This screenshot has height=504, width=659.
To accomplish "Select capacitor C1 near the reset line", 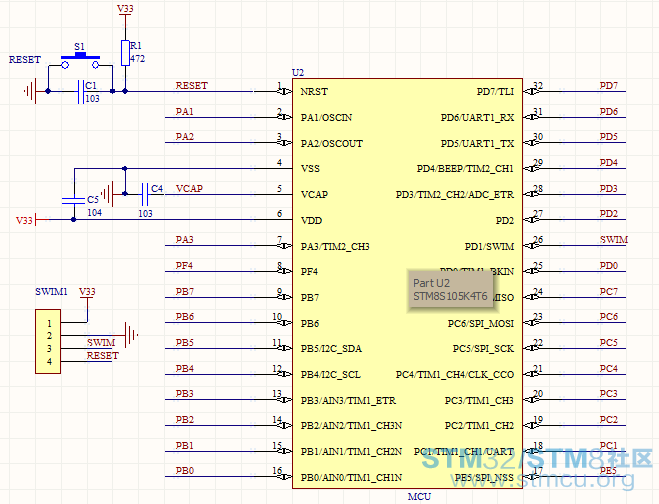I will [x=80, y=93].
